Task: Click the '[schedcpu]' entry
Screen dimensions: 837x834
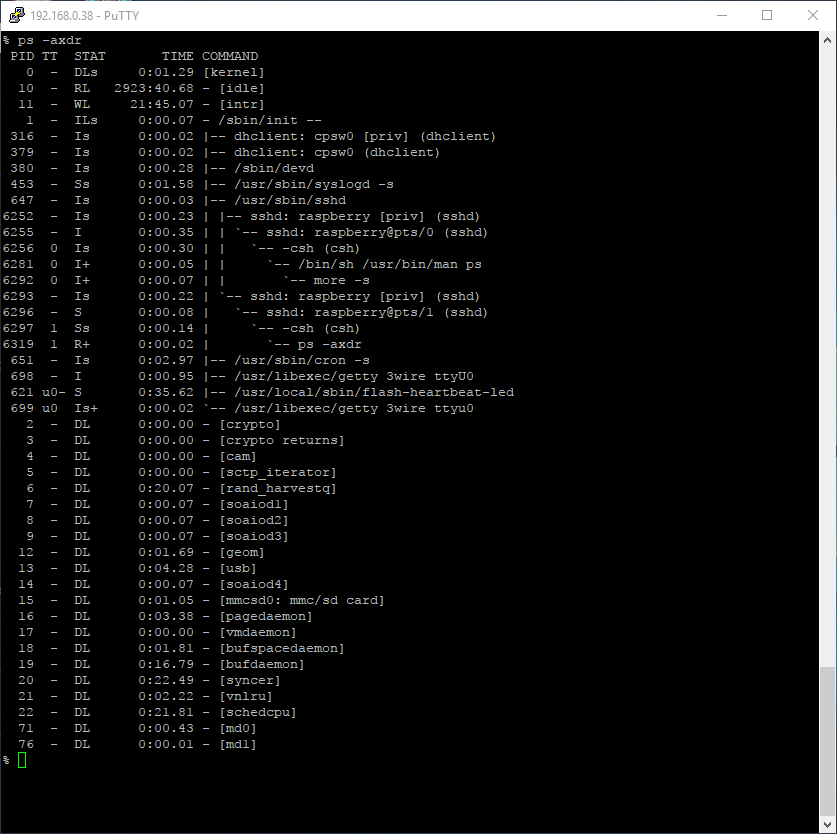Action: [x=258, y=713]
